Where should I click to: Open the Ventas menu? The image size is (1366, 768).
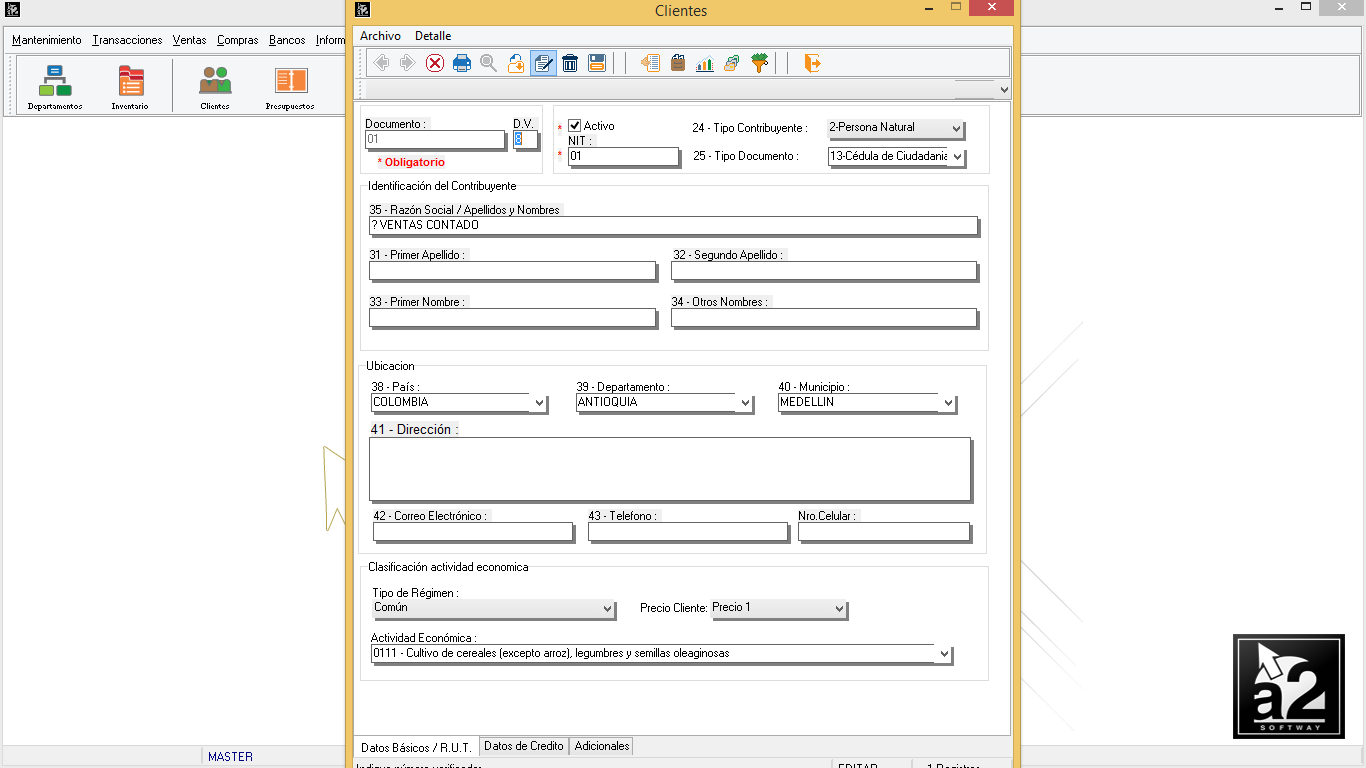pos(189,40)
